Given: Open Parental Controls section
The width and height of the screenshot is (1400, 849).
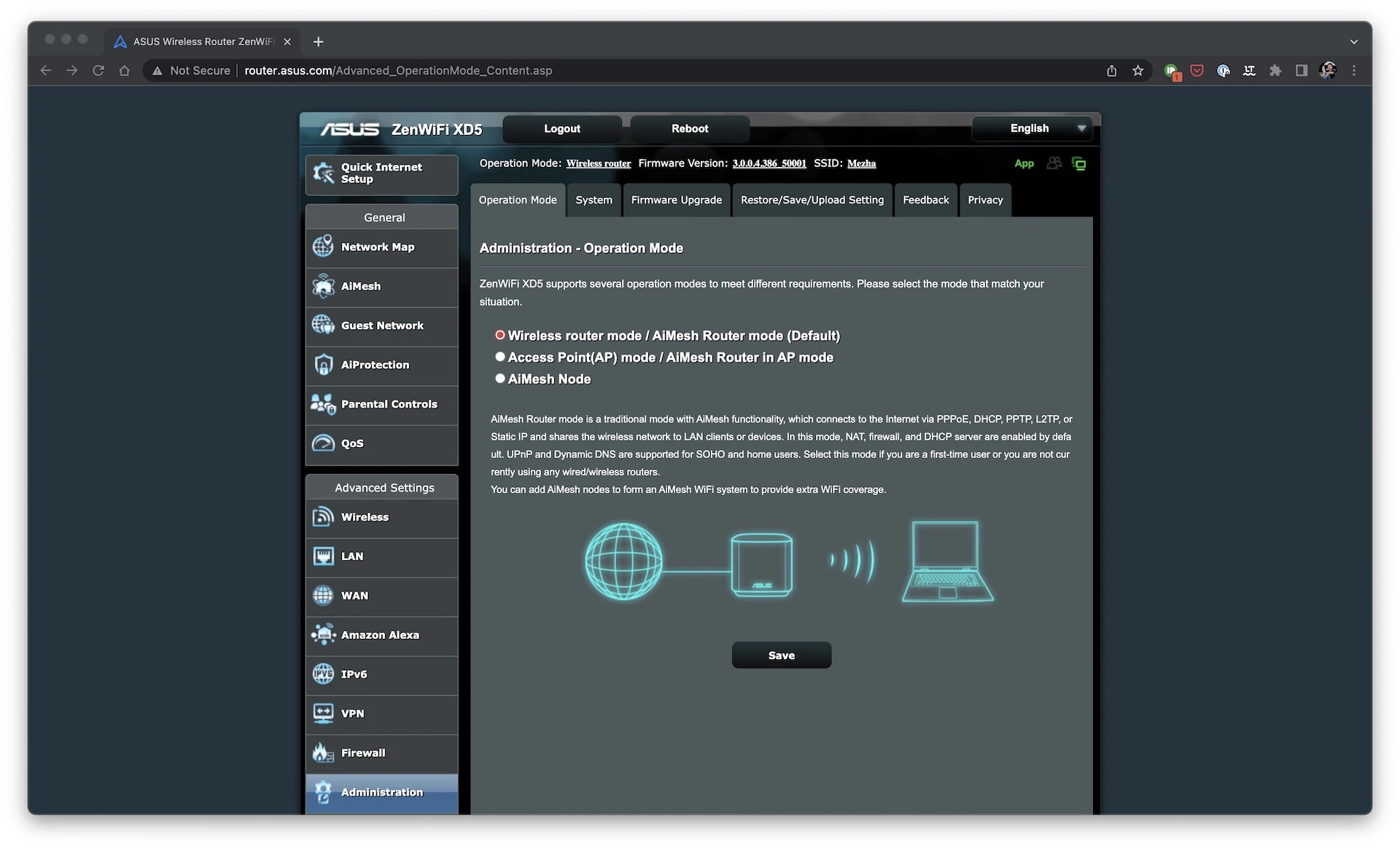Looking at the screenshot, I should point(381,405).
